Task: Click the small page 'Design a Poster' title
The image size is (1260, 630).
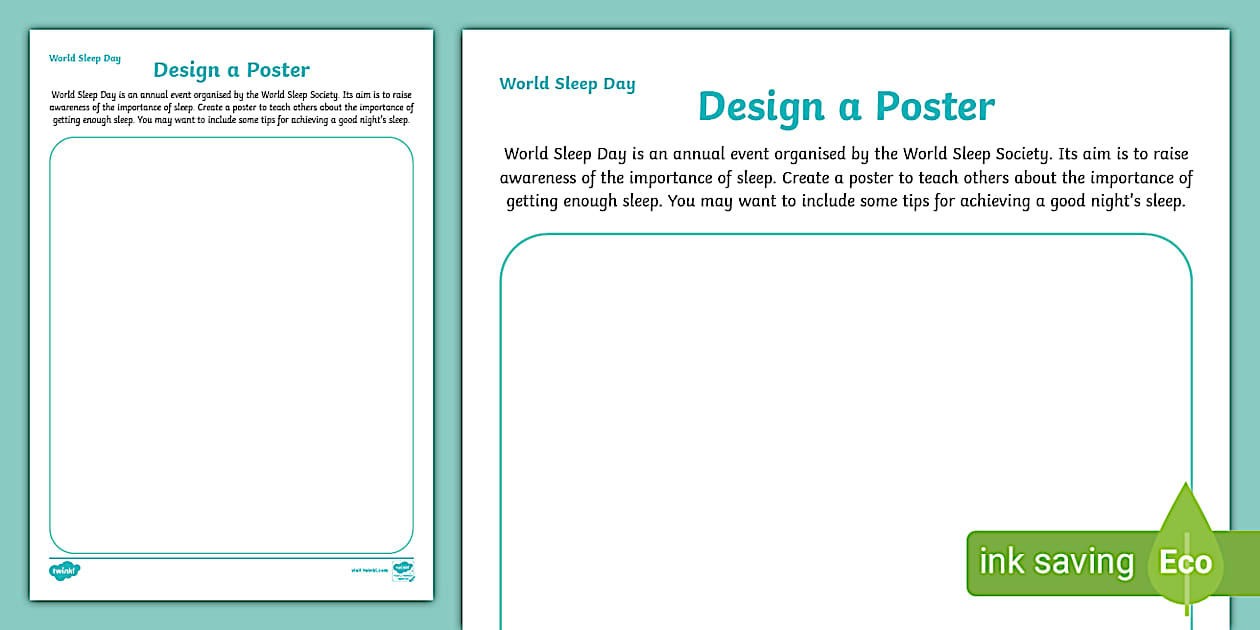Action: [231, 70]
